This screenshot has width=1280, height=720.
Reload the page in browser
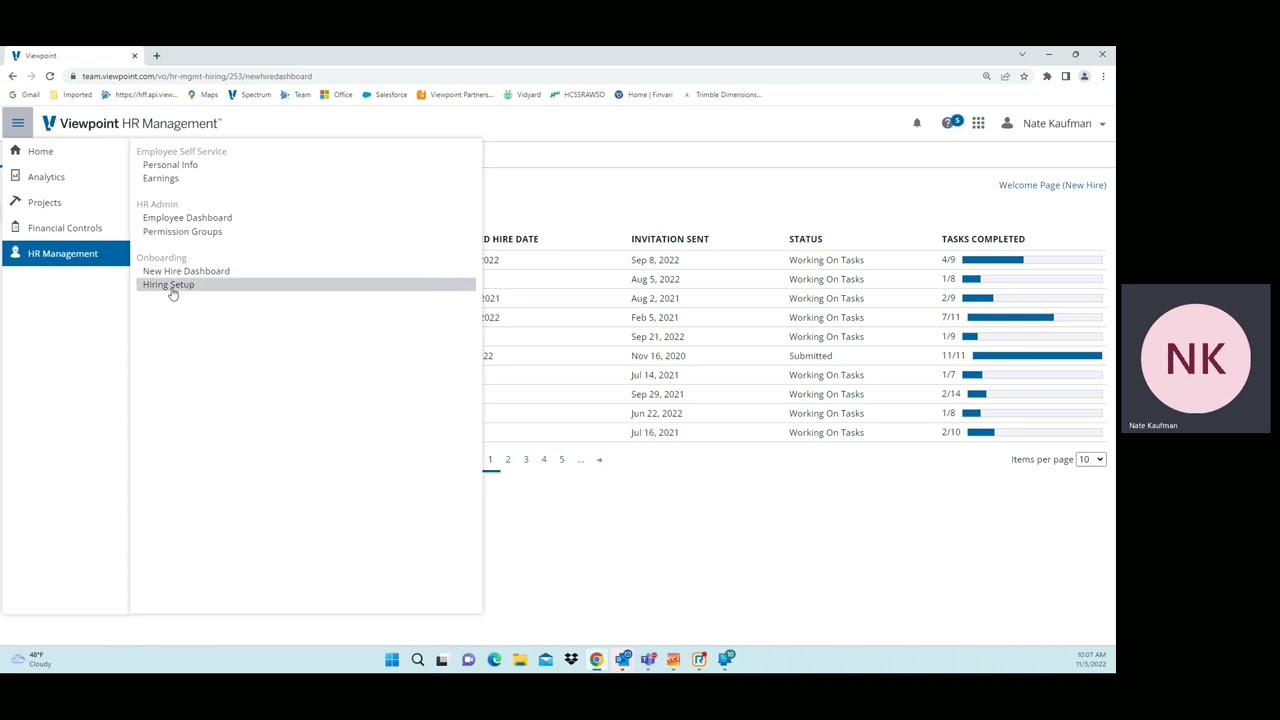49,76
